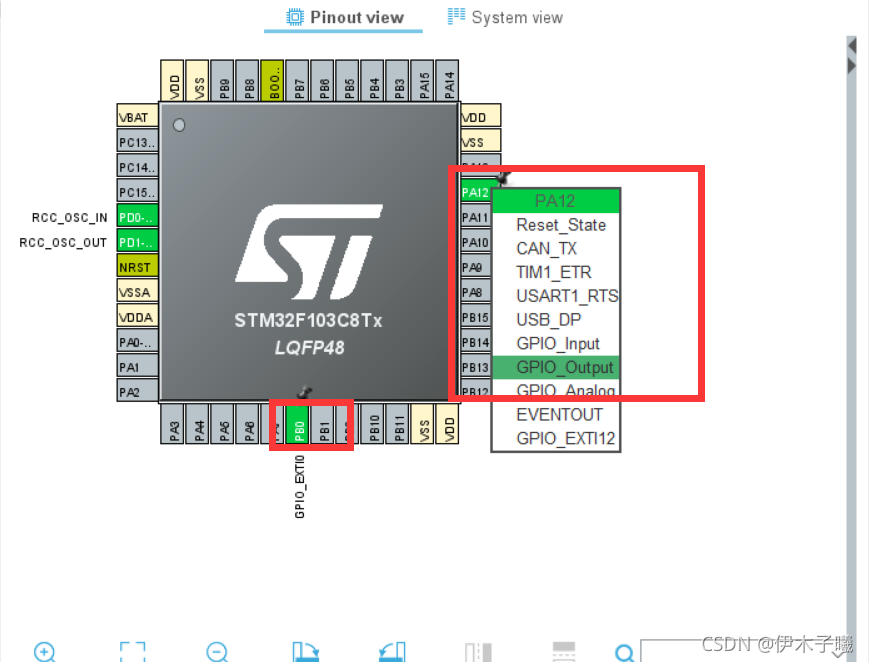Set PA12 to GPIO_Input
This screenshot has width=869, height=662.
click(556, 344)
